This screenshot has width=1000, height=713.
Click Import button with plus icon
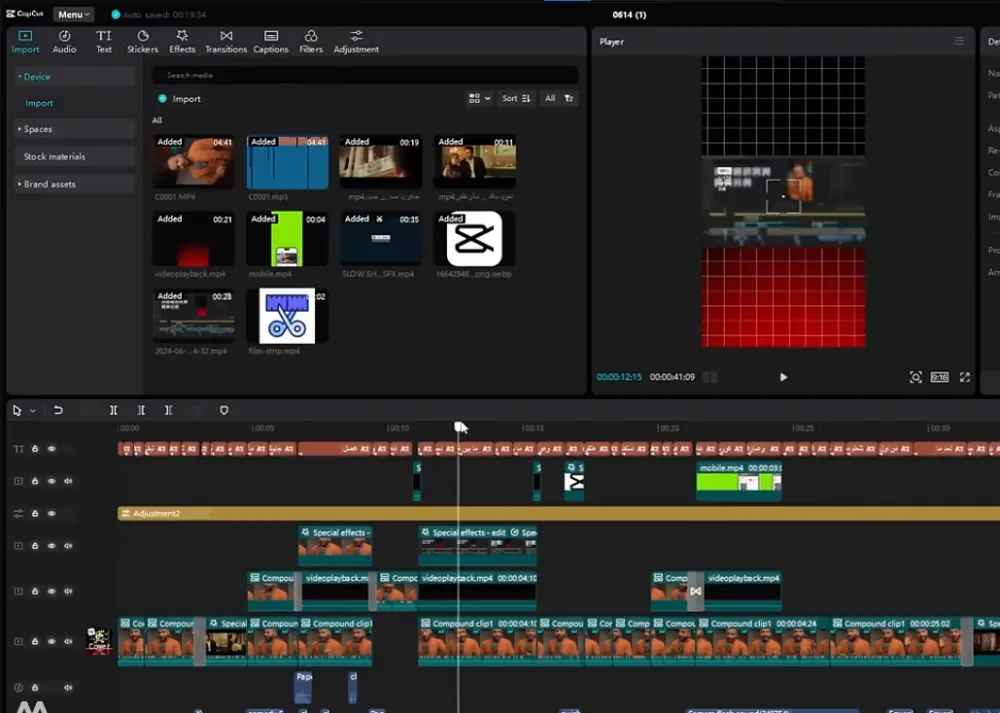(x=179, y=99)
